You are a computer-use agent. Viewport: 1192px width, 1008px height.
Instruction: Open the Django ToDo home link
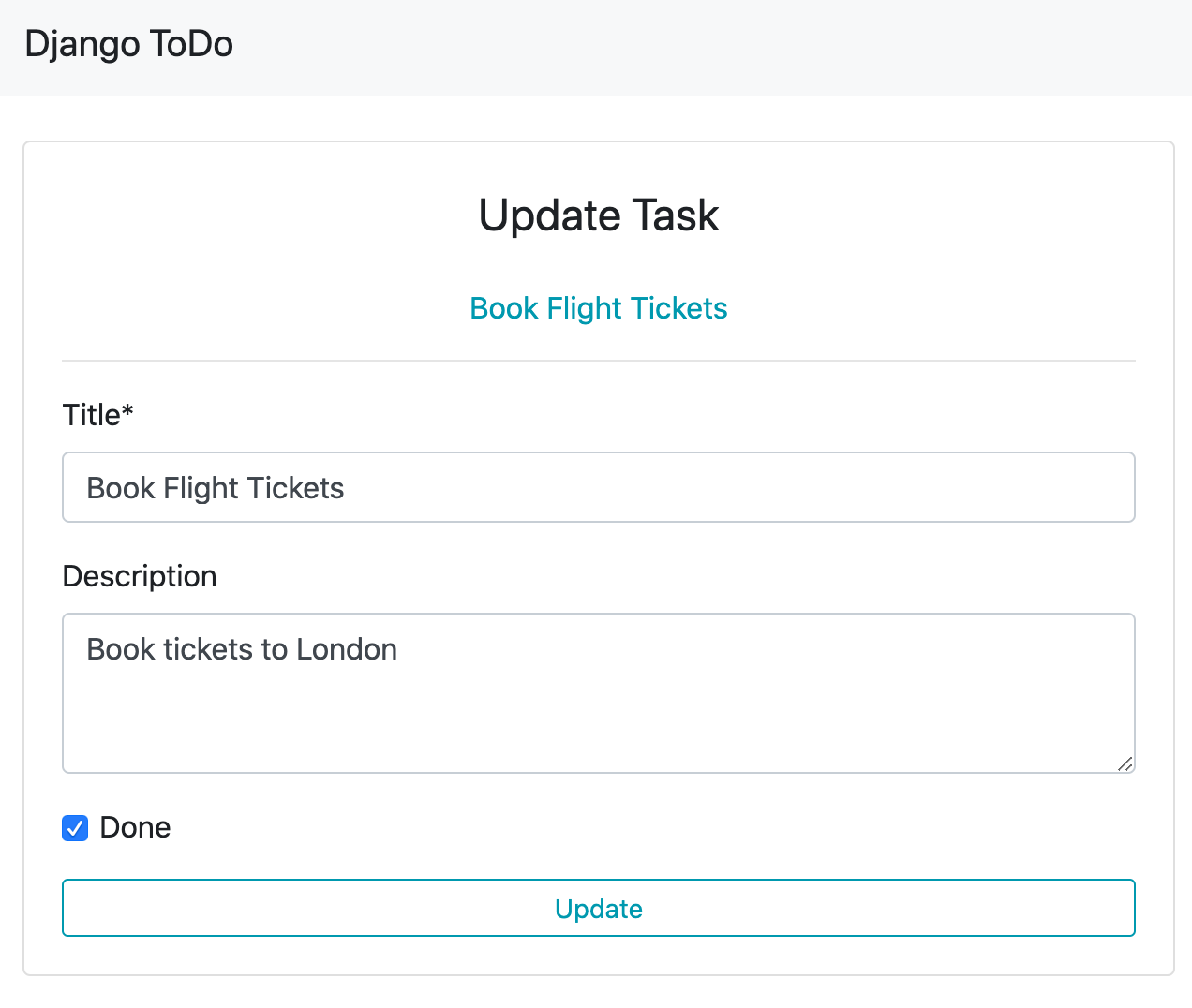(128, 44)
